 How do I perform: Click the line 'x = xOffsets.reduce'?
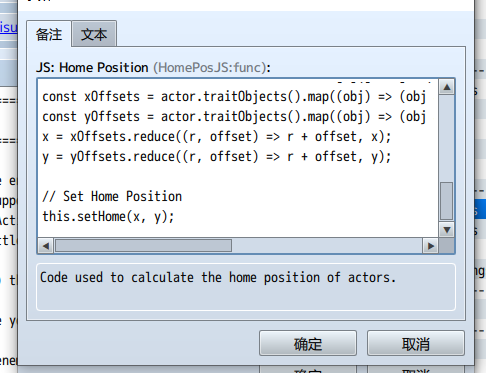tap(217, 137)
